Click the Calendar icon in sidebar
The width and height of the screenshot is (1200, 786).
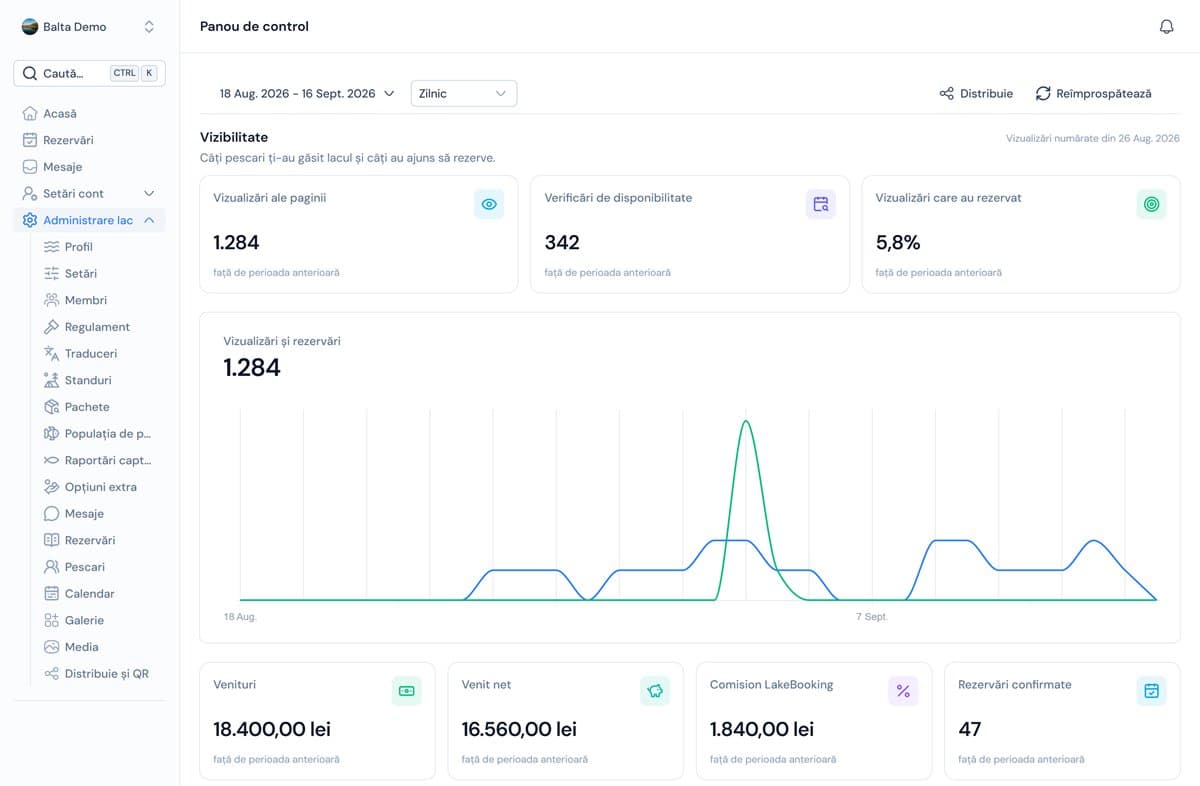point(52,593)
